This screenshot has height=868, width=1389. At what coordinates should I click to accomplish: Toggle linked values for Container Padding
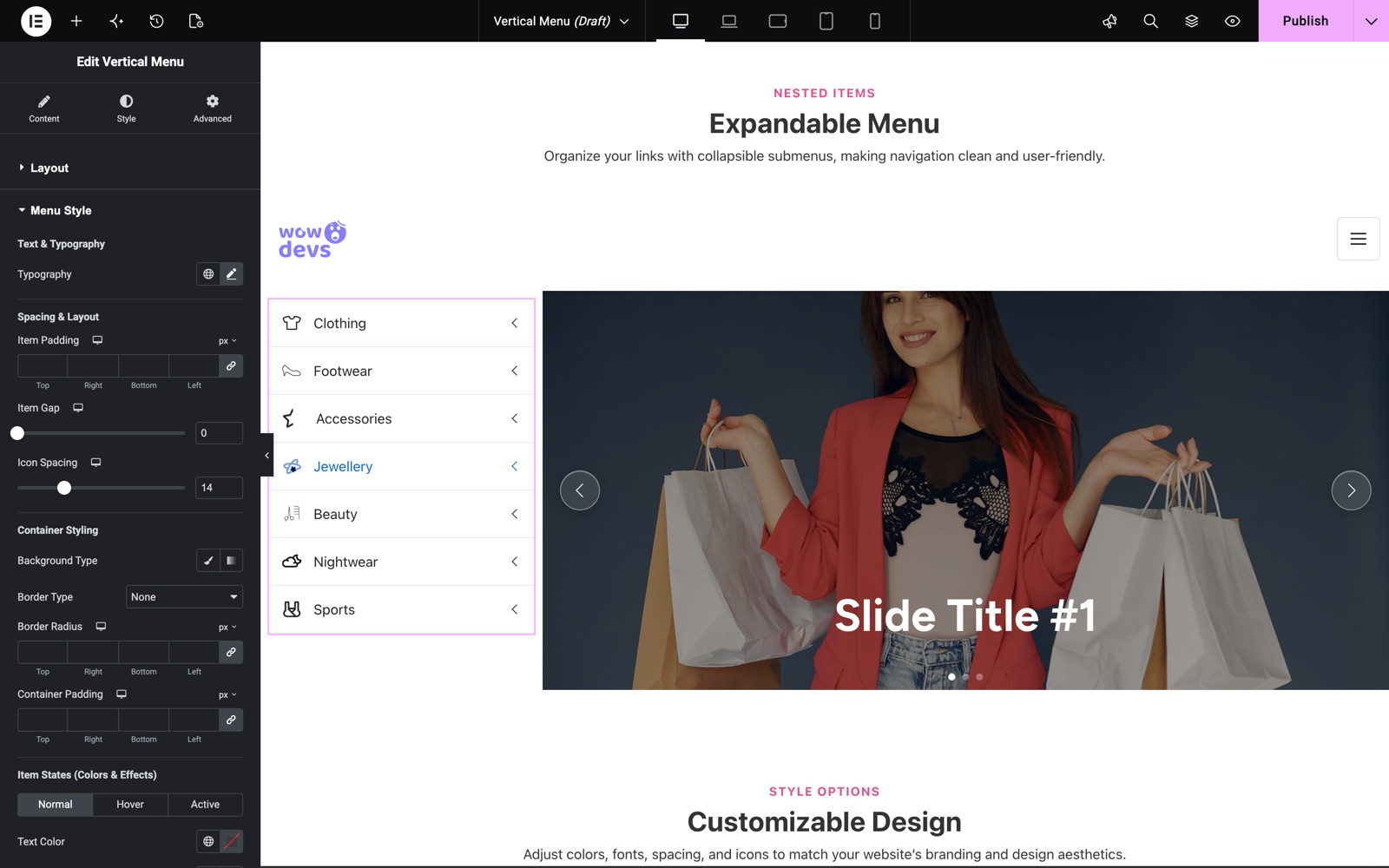(231, 720)
